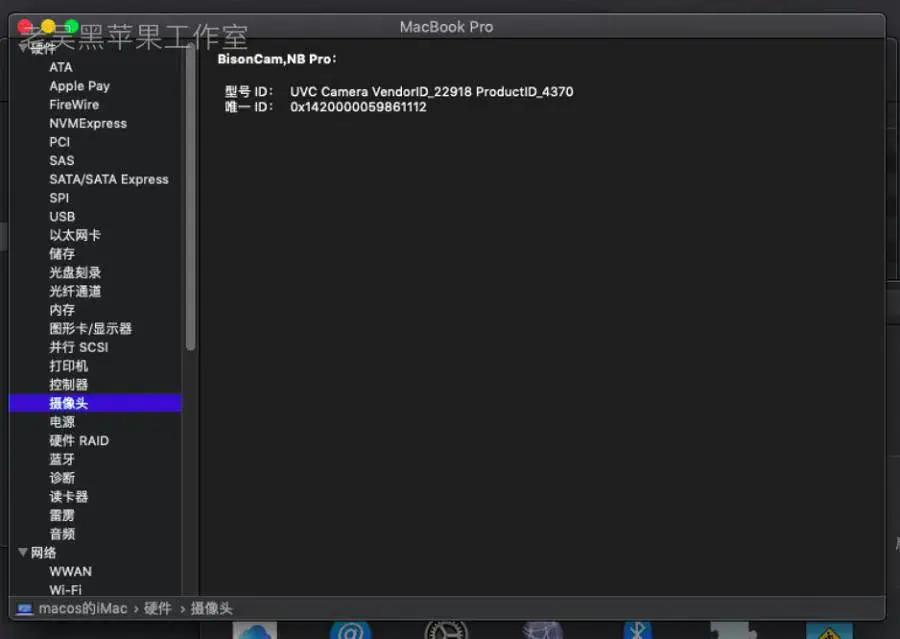Viewport: 900px width, 639px height.
Task: Show NVMExpress device information
Action: coord(88,123)
